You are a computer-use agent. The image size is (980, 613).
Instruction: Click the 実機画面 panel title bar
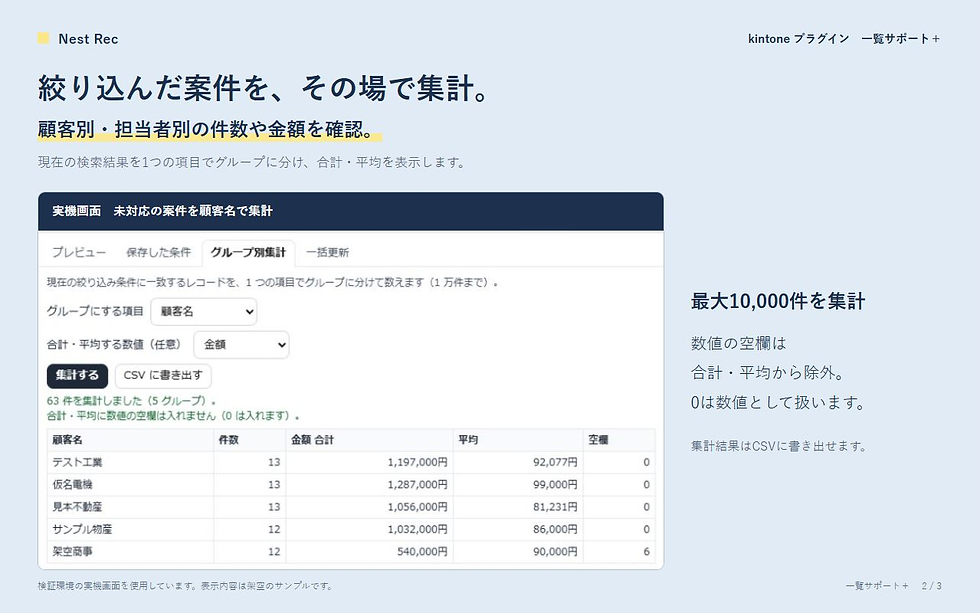click(351, 211)
